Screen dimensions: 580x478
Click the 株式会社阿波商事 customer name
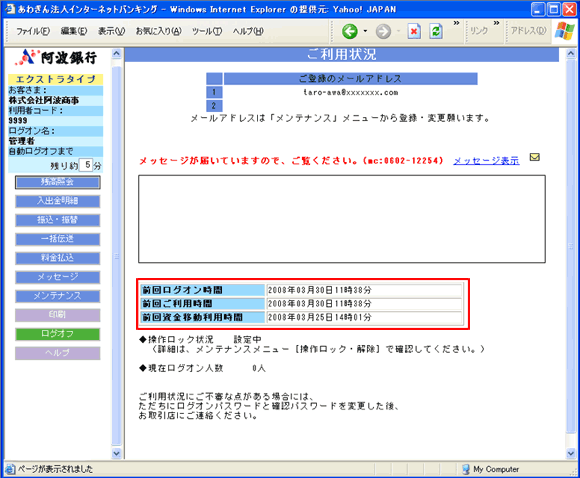(43, 100)
